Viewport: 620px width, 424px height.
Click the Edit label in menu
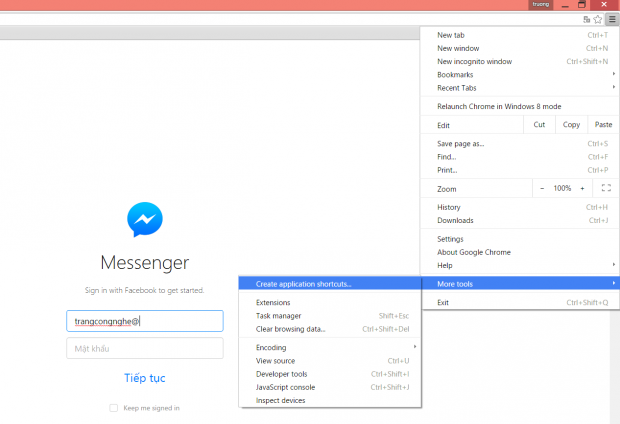coord(443,125)
